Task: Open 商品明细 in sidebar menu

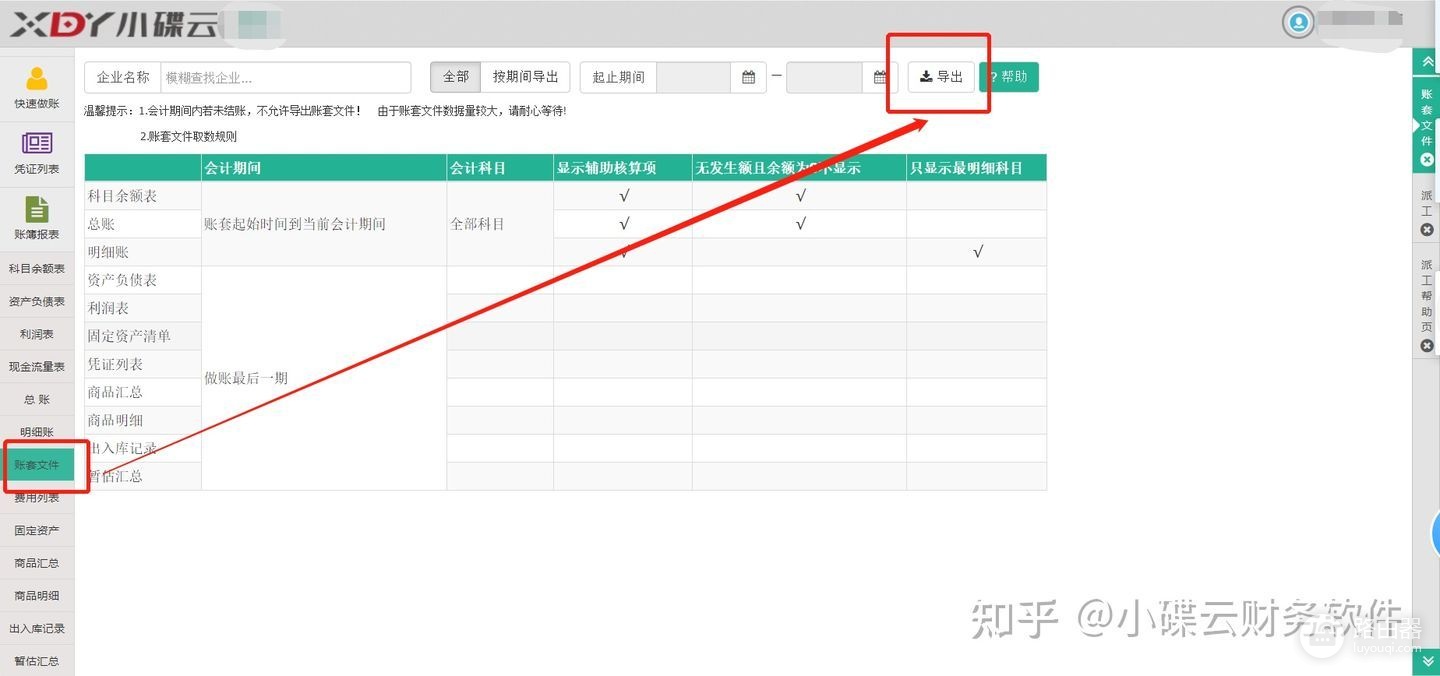Action: pos(37,596)
